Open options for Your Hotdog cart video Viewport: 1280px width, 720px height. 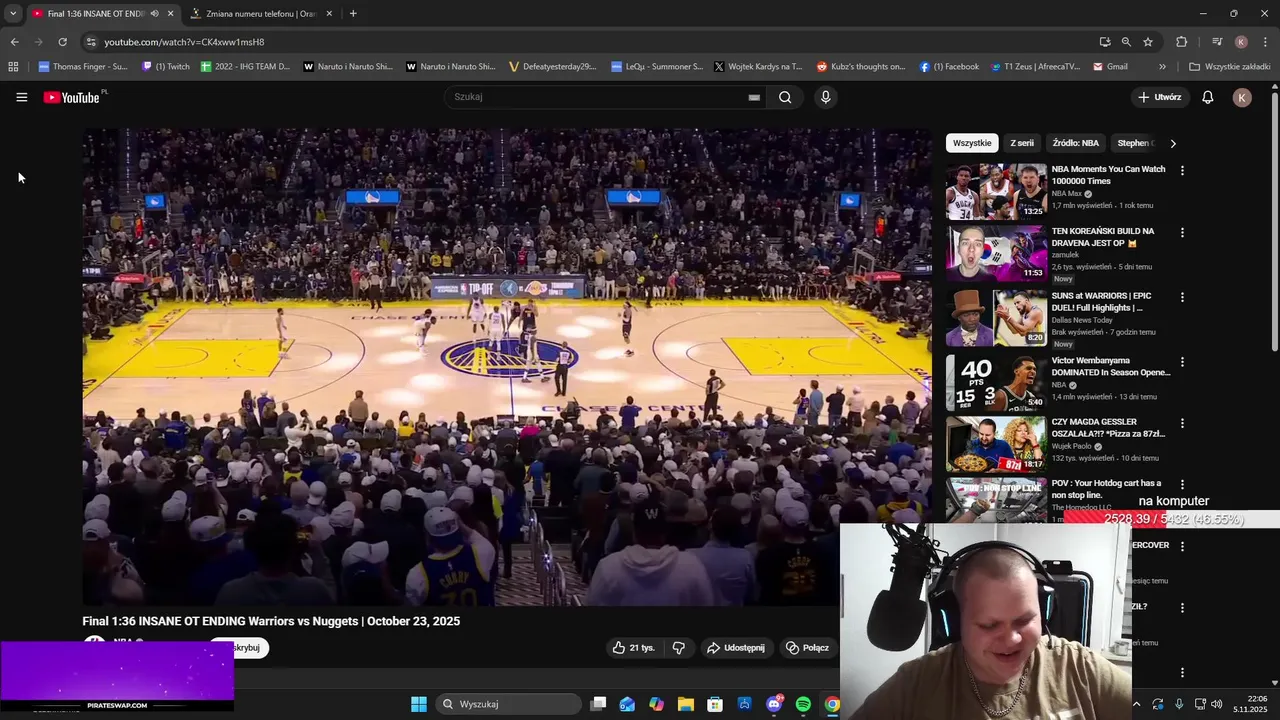coord(1182,485)
